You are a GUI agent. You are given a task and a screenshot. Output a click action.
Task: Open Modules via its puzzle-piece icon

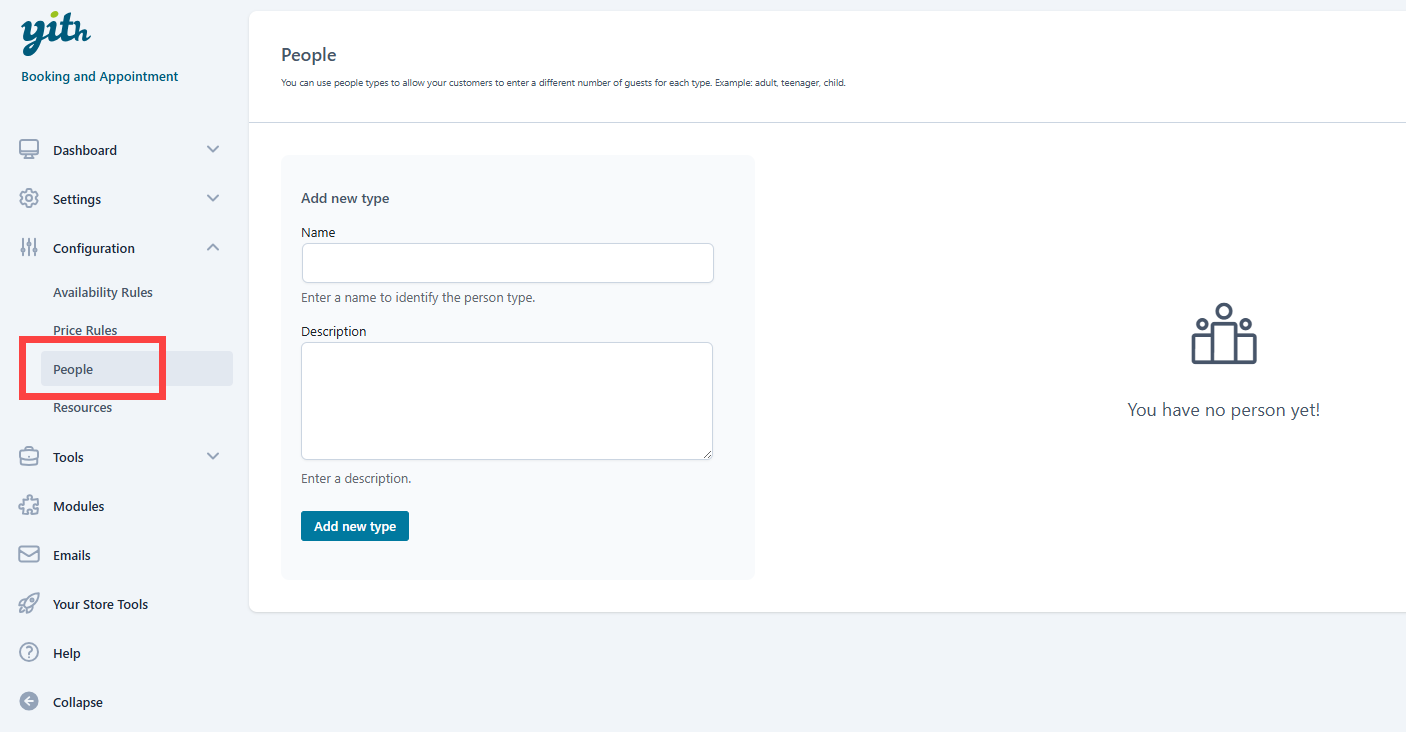click(x=29, y=505)
